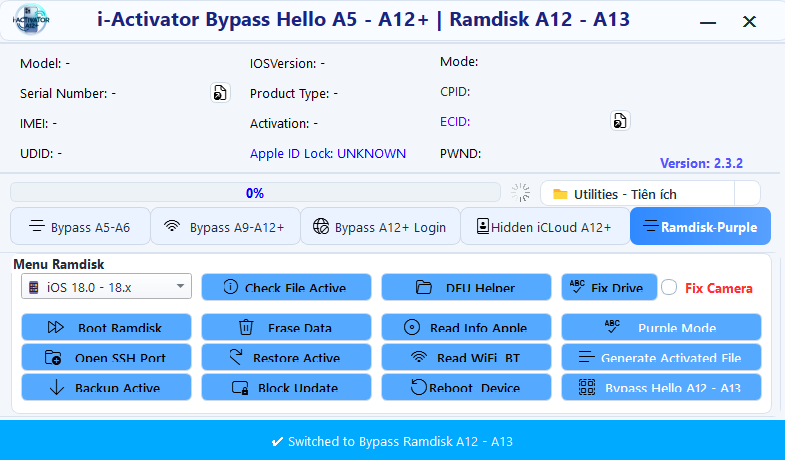Viewport: 785px width, 460px height.
Task: Click the folder icon on DFU Helper
Action: [x=424, y=287]
